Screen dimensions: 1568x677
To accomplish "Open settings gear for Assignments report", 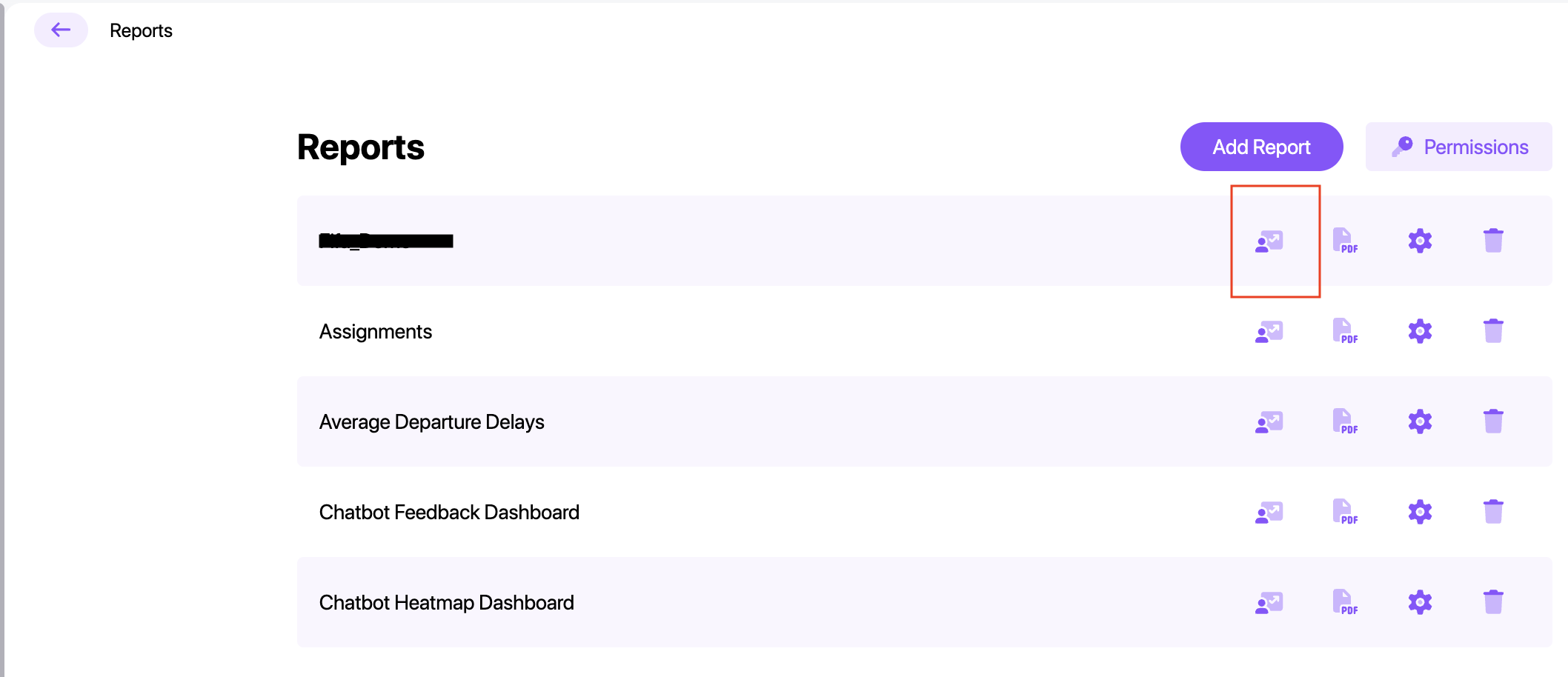I will (x=1420, y=331).
